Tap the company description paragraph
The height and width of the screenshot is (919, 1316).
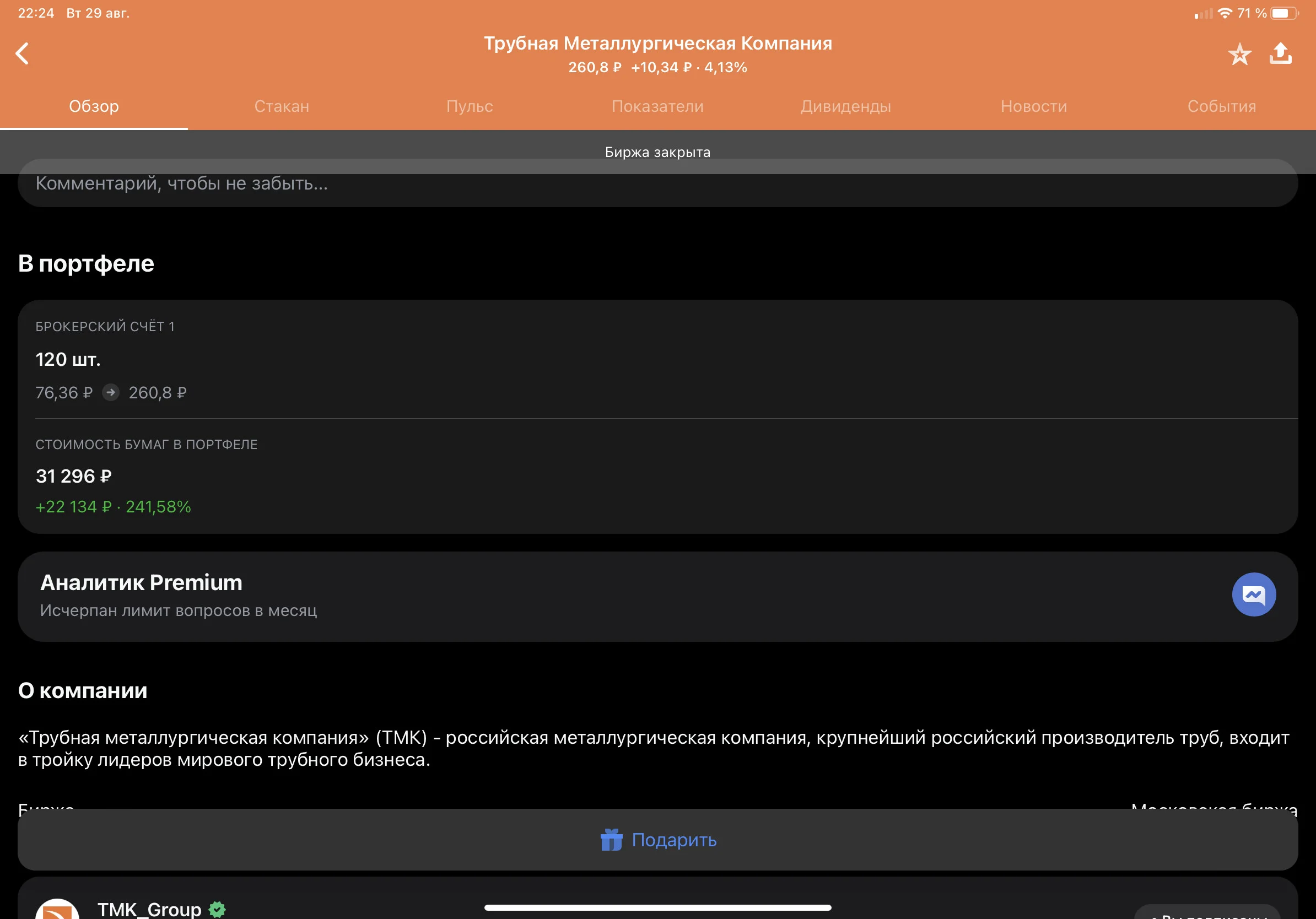point(654,748)
